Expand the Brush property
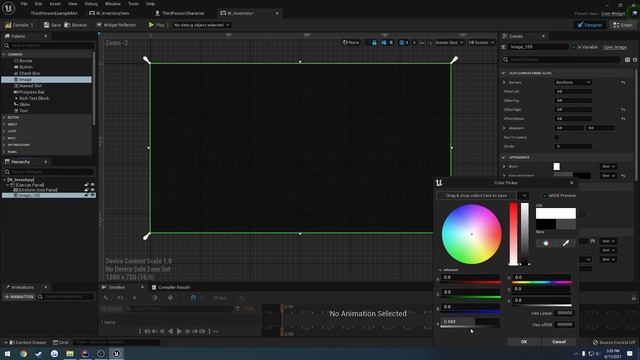 tap(504, 167)
